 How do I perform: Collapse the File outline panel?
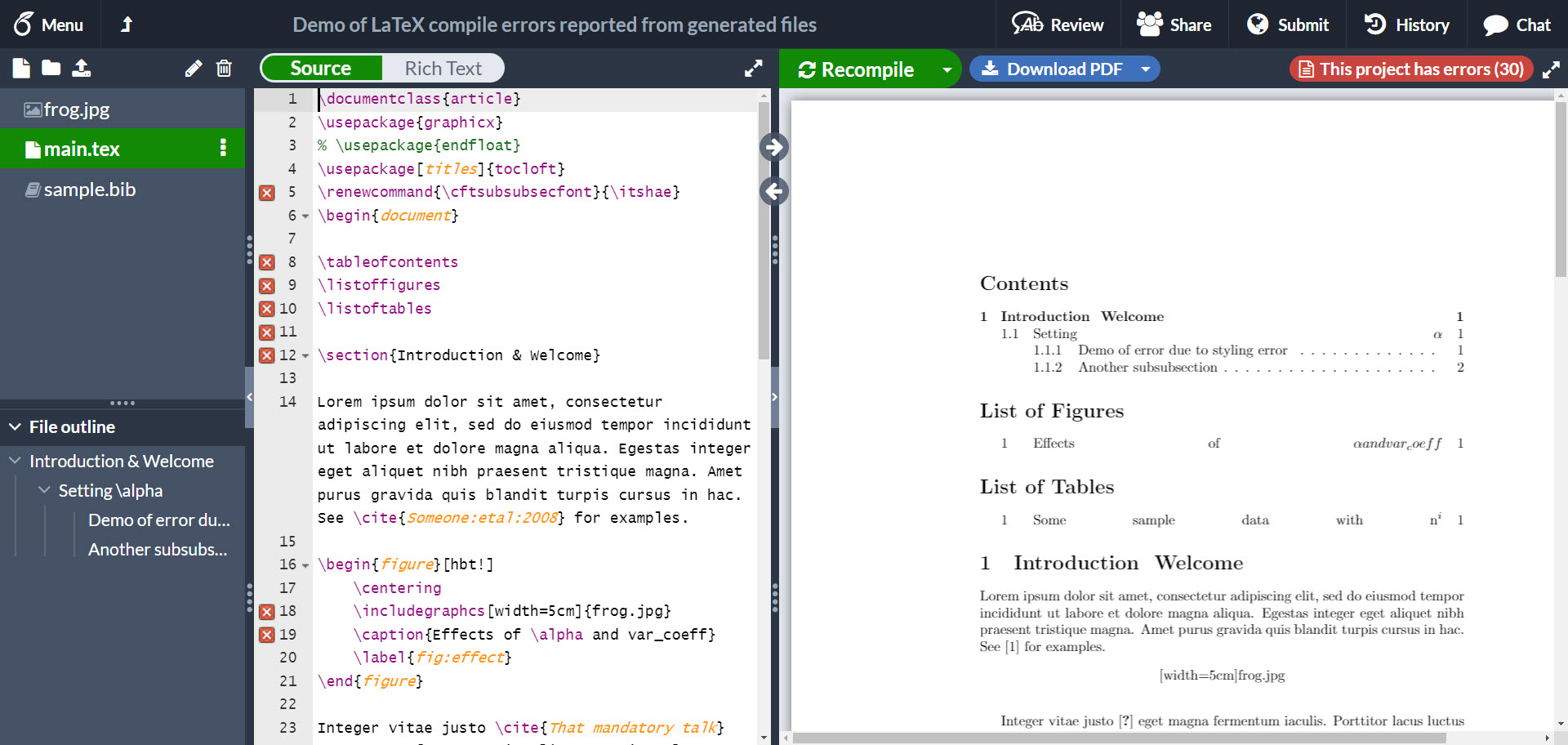[15, 427]
